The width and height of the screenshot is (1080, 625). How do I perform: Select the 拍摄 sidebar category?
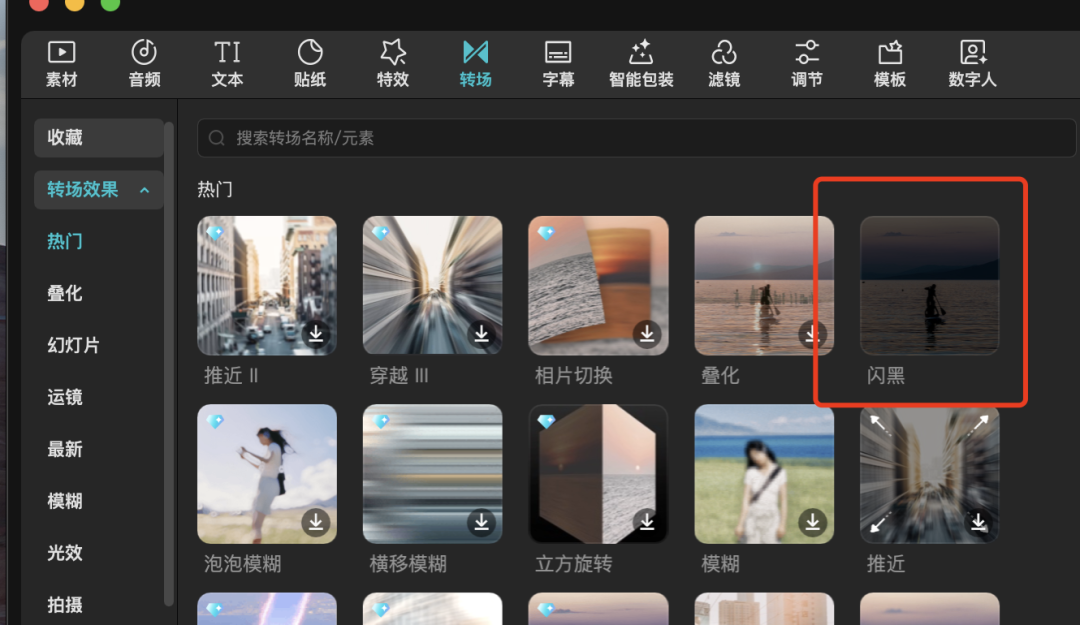[65, 605]
